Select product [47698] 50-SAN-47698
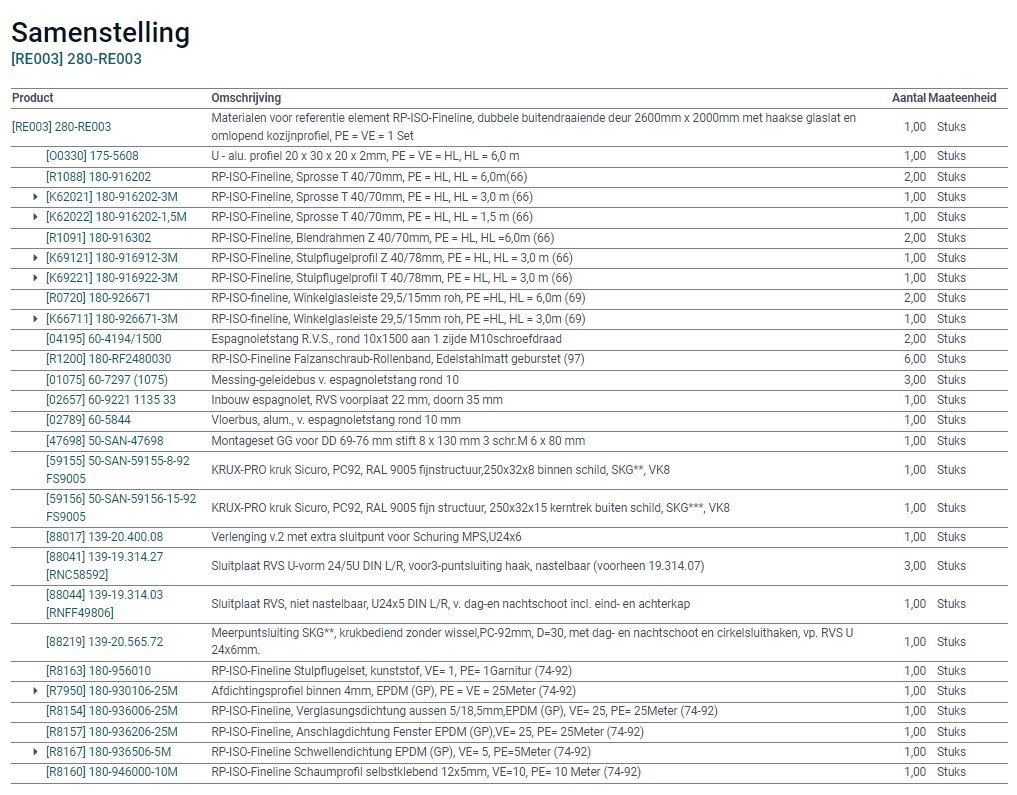 [x=104, y=440]
